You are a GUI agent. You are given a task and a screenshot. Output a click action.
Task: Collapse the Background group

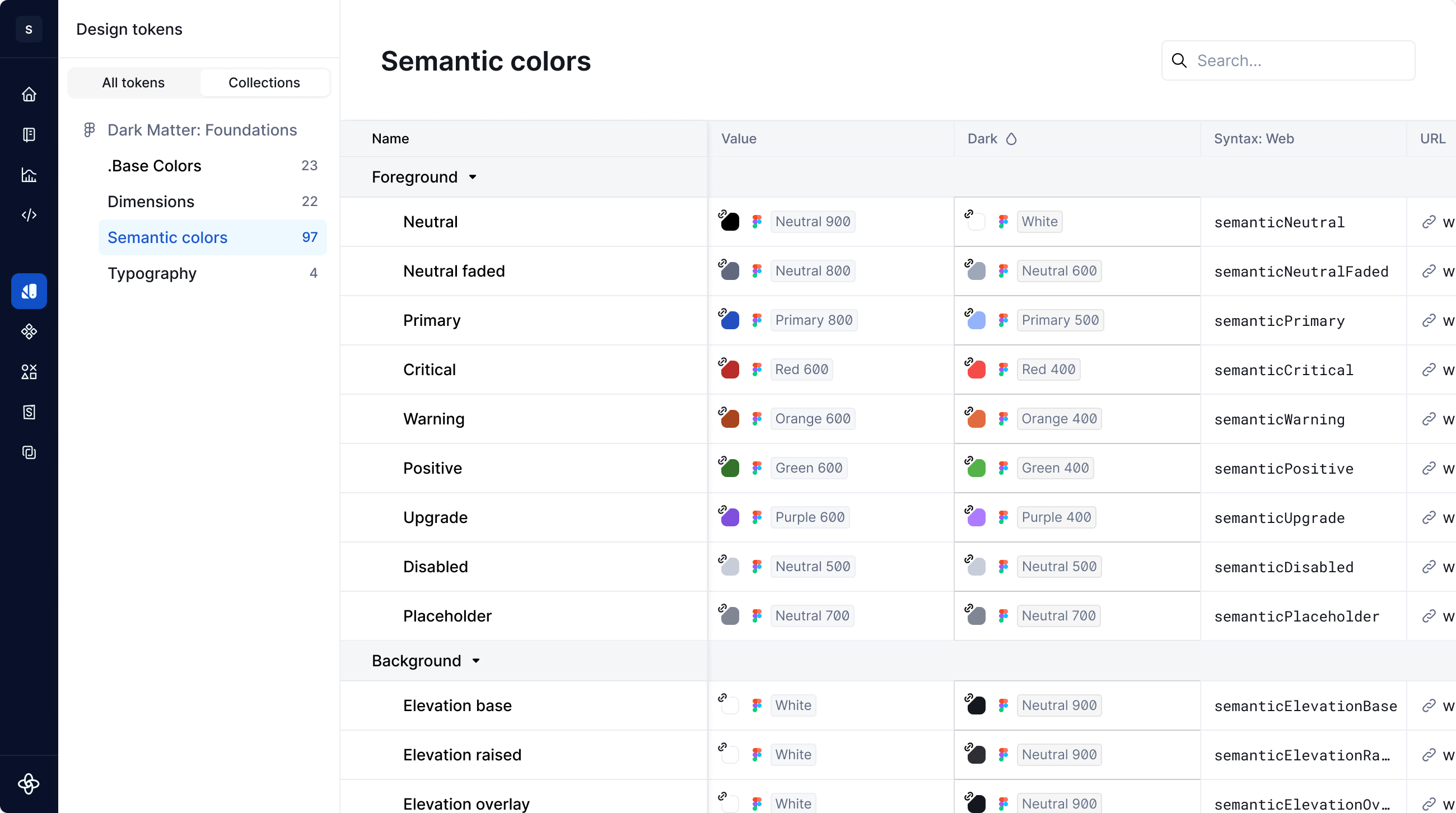point(475,661)
